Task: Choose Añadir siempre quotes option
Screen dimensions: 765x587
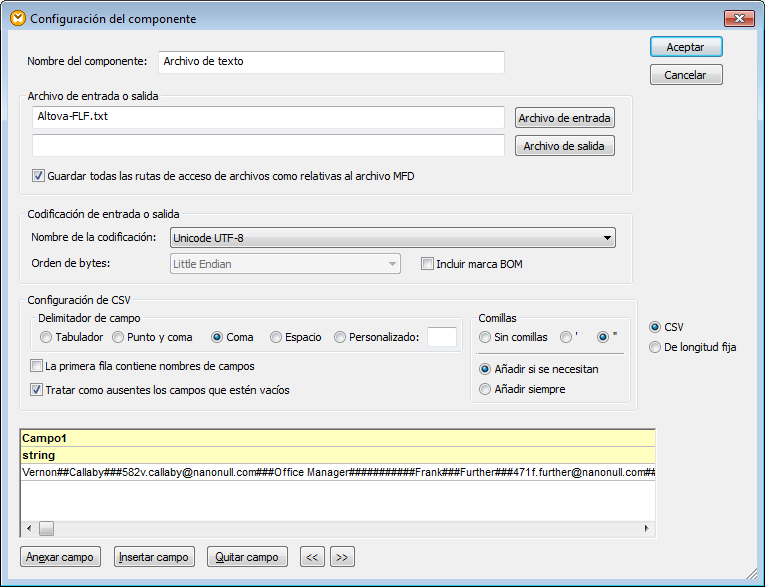Action: click(x=486, y=389)
